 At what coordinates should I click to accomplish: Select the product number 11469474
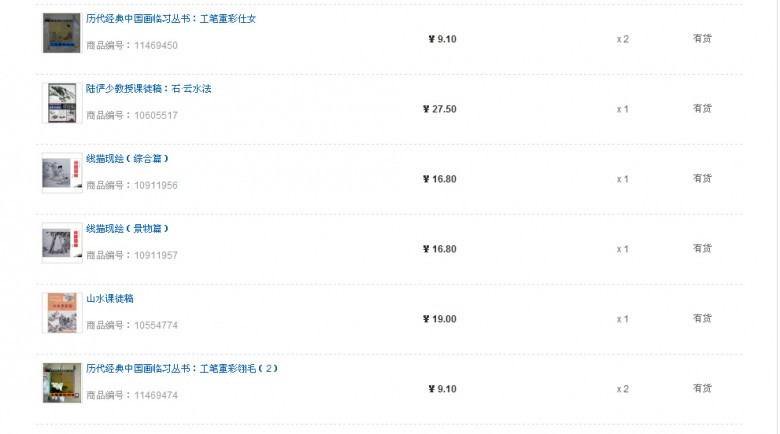(x=156, y=395)
